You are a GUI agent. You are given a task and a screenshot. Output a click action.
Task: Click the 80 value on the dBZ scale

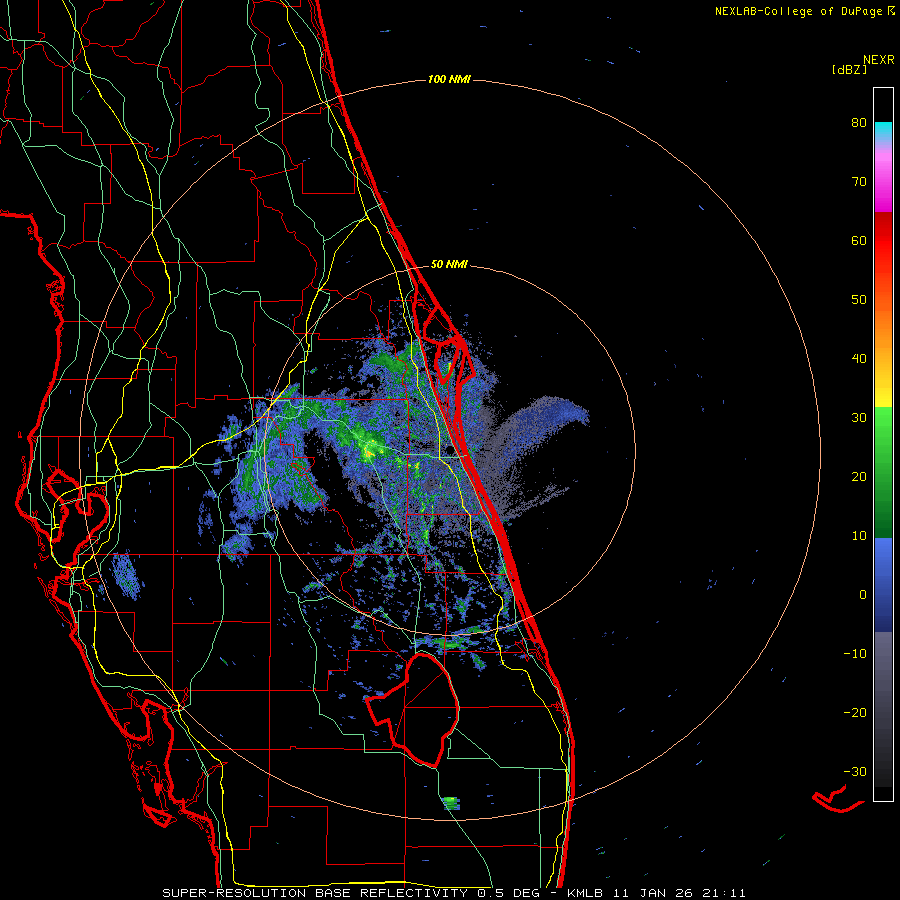click(x=859, y=123)
